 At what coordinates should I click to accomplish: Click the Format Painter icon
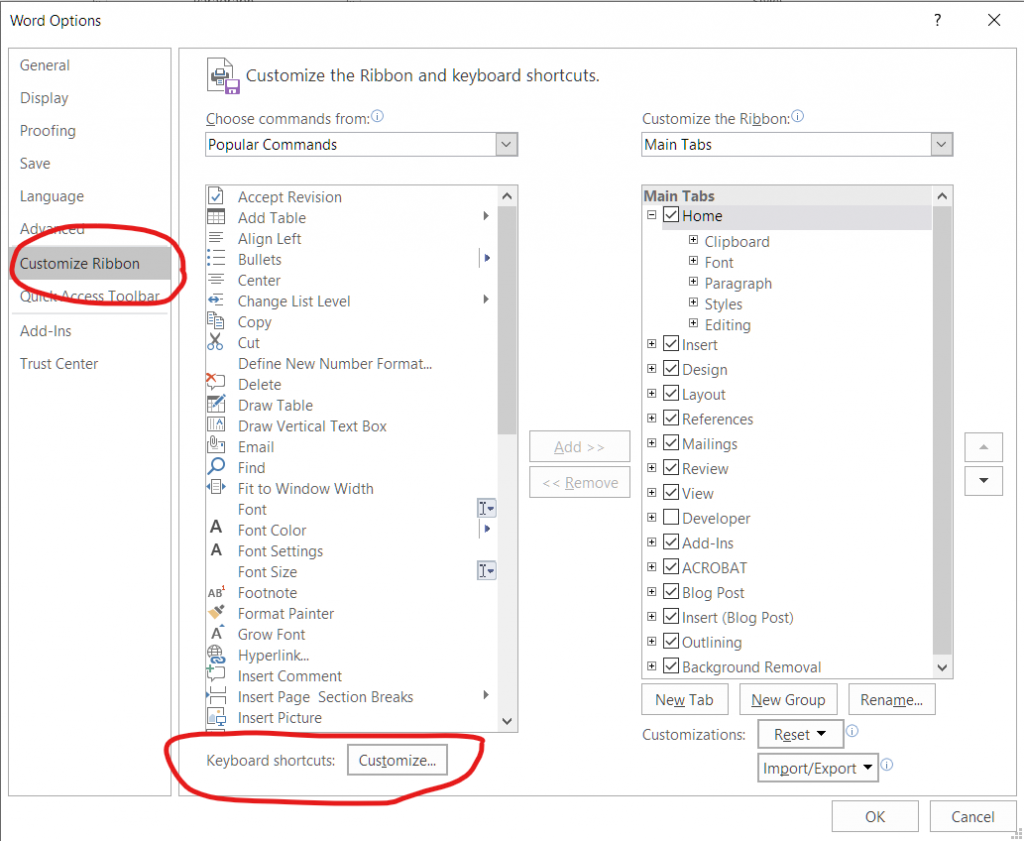[217, 613]
